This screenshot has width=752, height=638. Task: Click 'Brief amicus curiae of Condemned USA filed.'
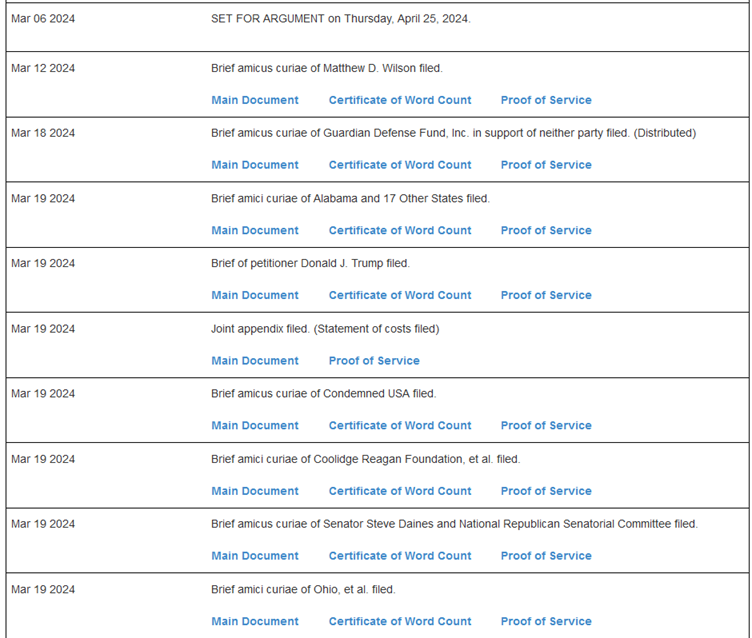point(324,394)
